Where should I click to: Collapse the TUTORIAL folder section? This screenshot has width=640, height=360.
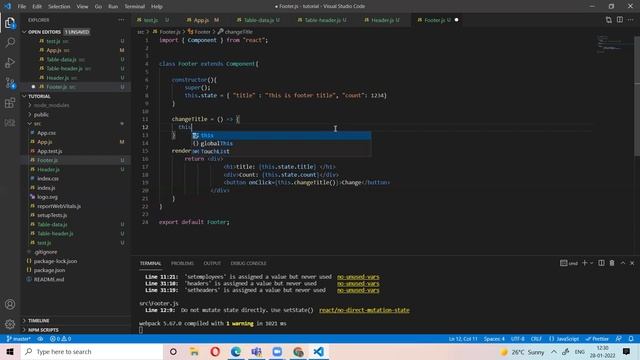pyautogui.click(x=39, y=96)
